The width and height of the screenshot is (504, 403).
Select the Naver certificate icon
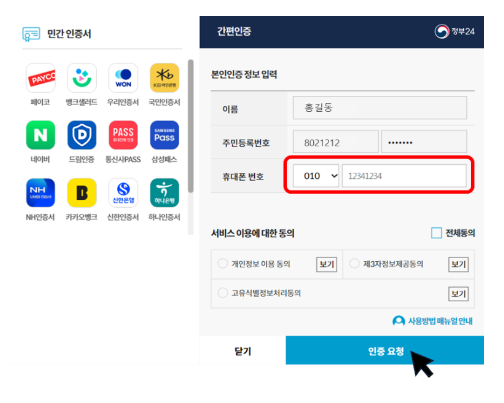pos(41,135)
